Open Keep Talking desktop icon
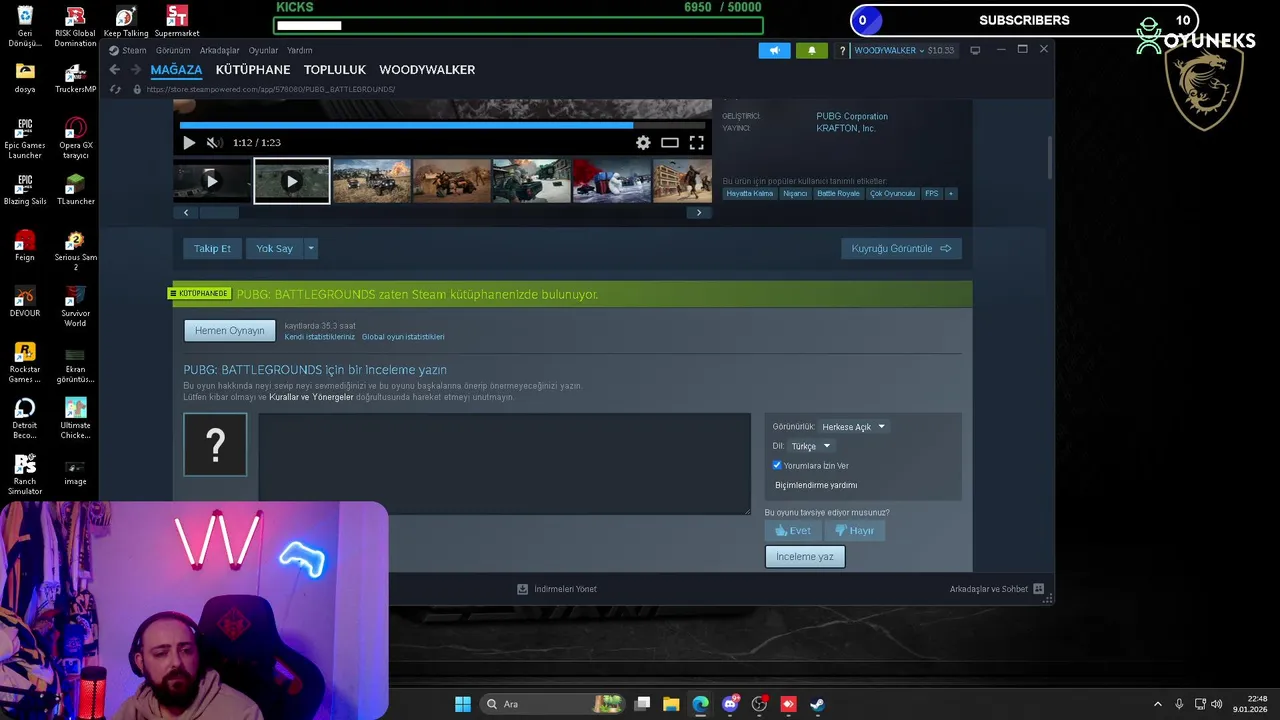Viewport: 1280px width, 720px height. (x=125, y=21)
